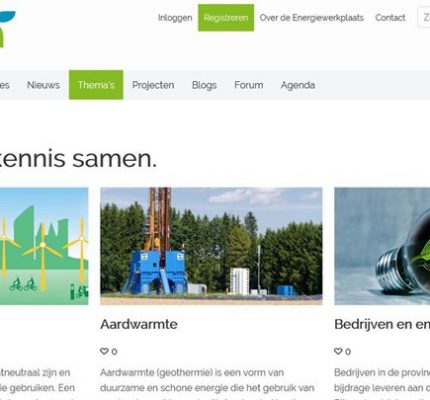Focus the search field at top right
This screenshot has height=400, width=430.
[x=424, y=18]
